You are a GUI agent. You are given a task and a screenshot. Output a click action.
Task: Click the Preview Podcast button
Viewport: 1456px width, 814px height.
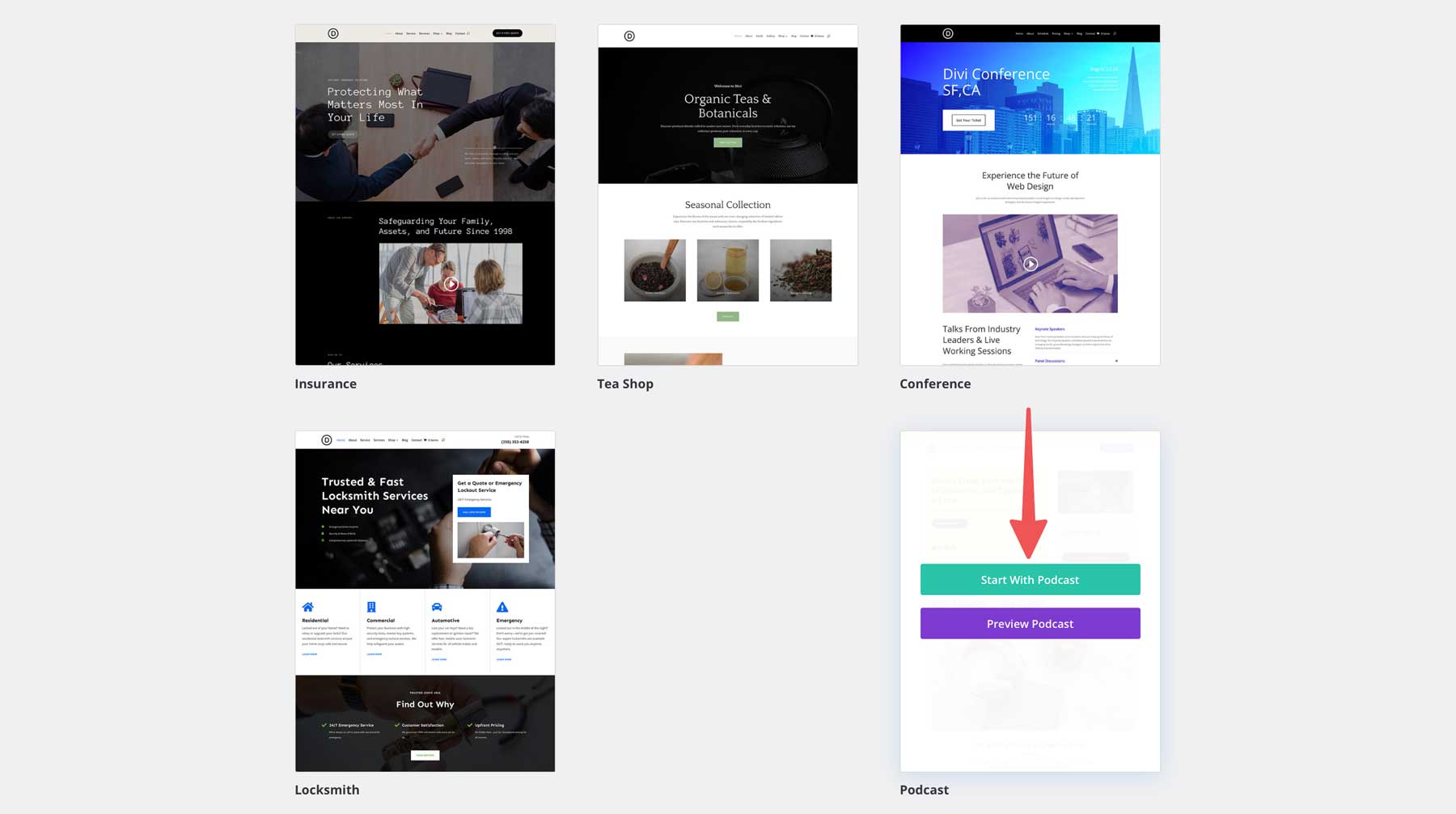[x=1030, y=623]
